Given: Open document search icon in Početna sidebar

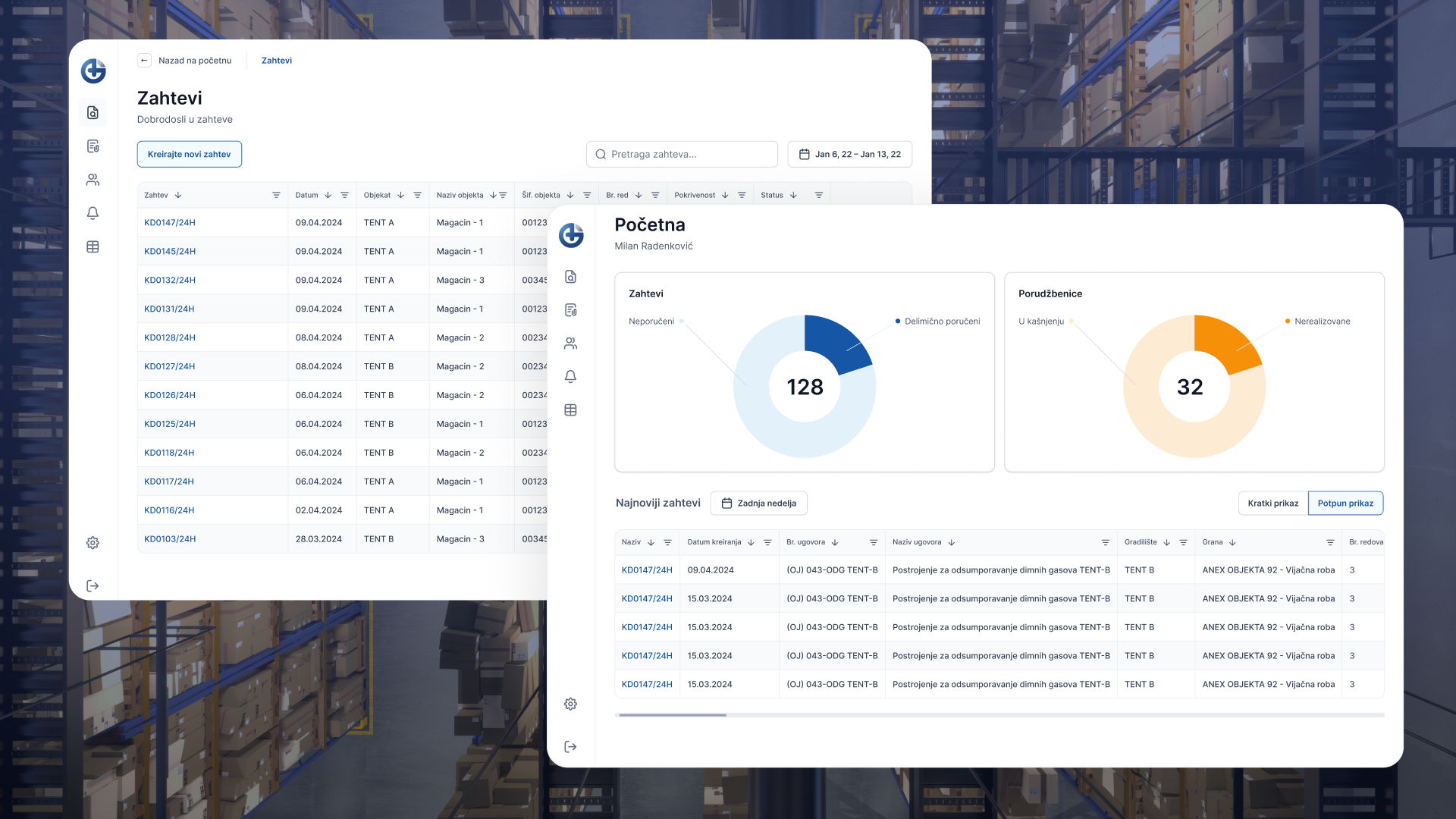Looking at the screenshot, I should coord(570,277).
